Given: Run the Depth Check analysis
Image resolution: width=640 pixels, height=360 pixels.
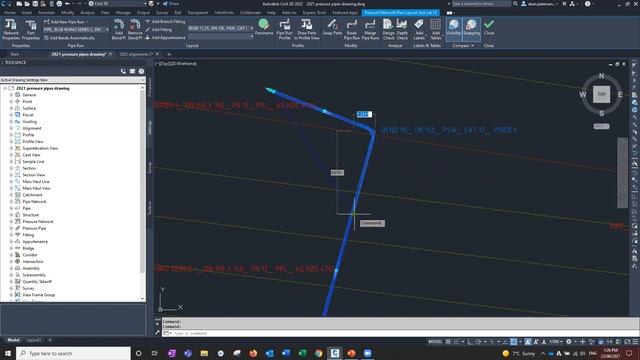Looking at the screenshot, I should point(402,29).
